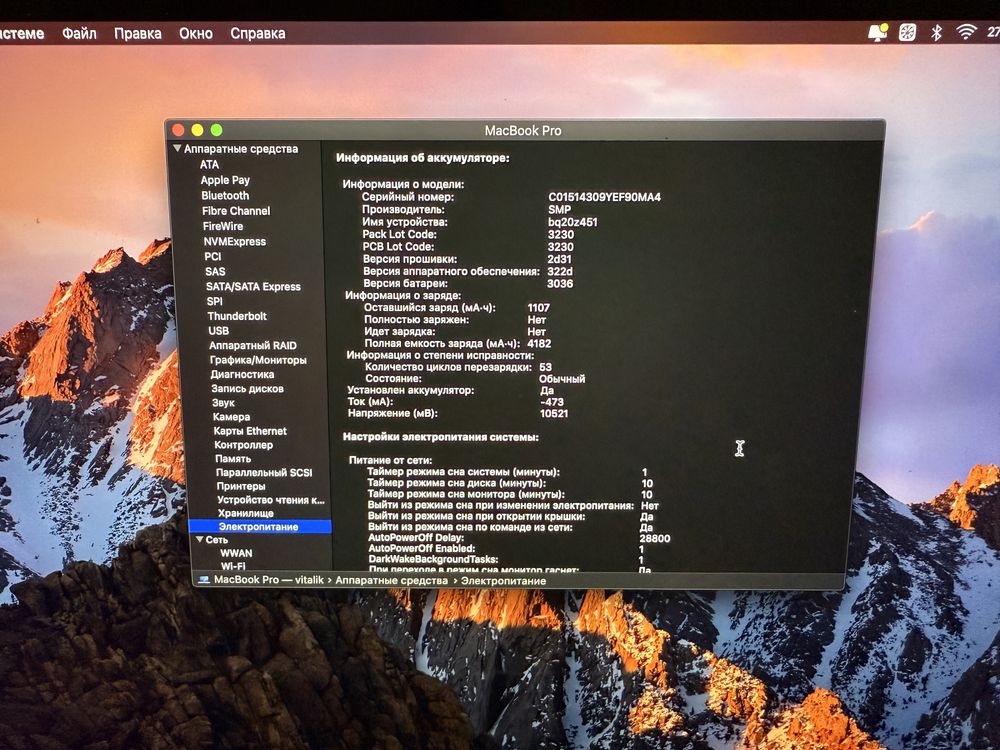Zoom the window with the green button
Image resolution: width=1000 pixels, height=750 pixels.
(217, 130)
